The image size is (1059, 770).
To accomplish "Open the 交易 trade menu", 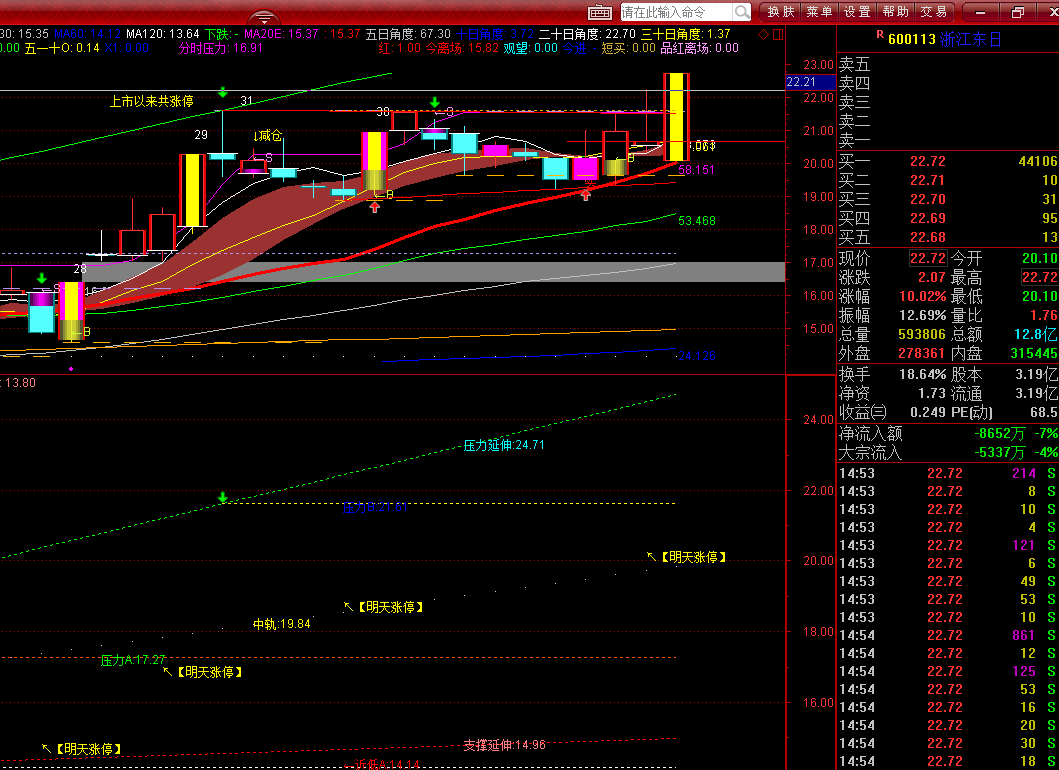I will (933, 12).
